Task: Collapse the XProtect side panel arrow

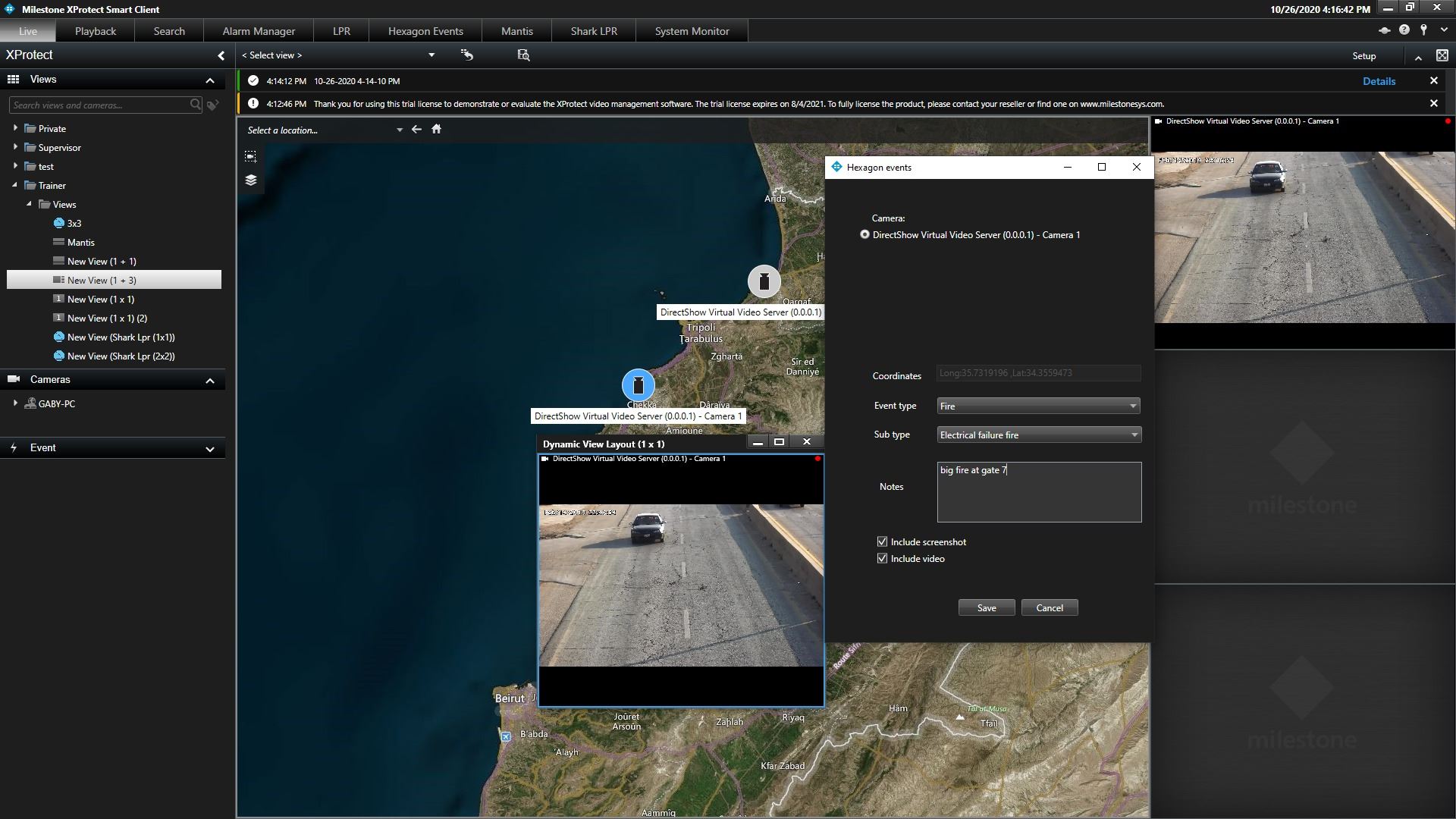Action: [x=221, y=55]
